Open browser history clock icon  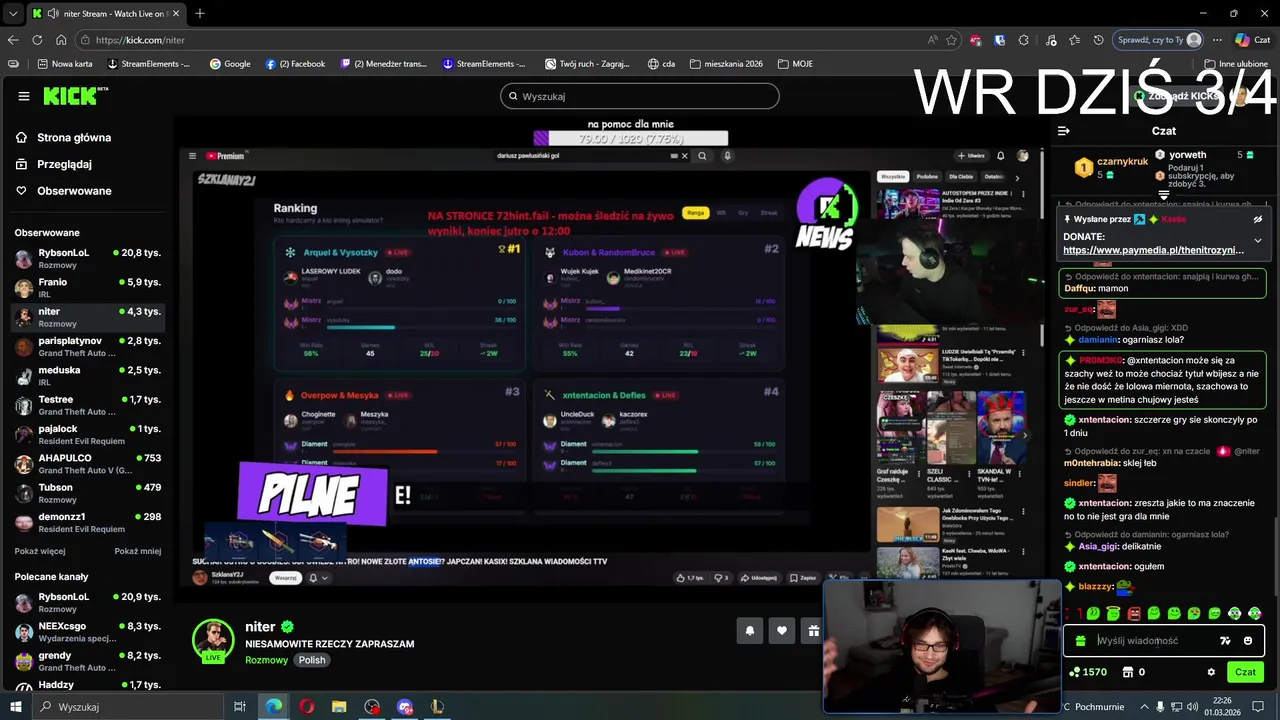tap(1098, 40)
